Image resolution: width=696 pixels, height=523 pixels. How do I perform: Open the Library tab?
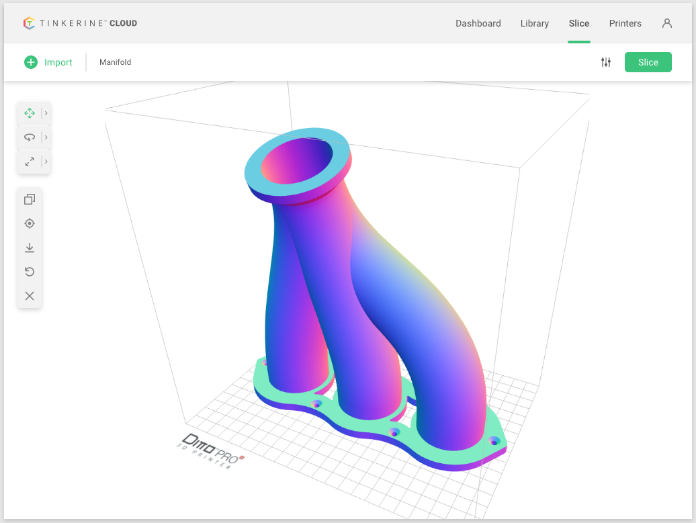tap(534, 23)
